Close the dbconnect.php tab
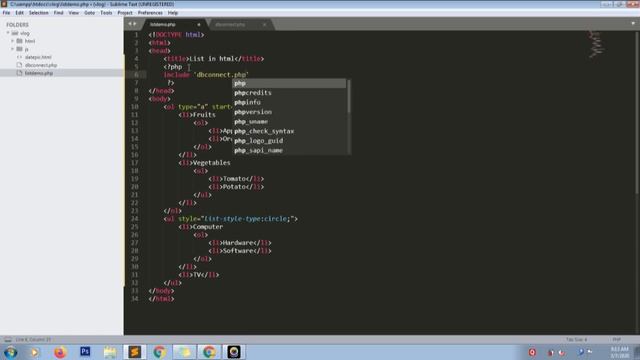 (264, 24)
